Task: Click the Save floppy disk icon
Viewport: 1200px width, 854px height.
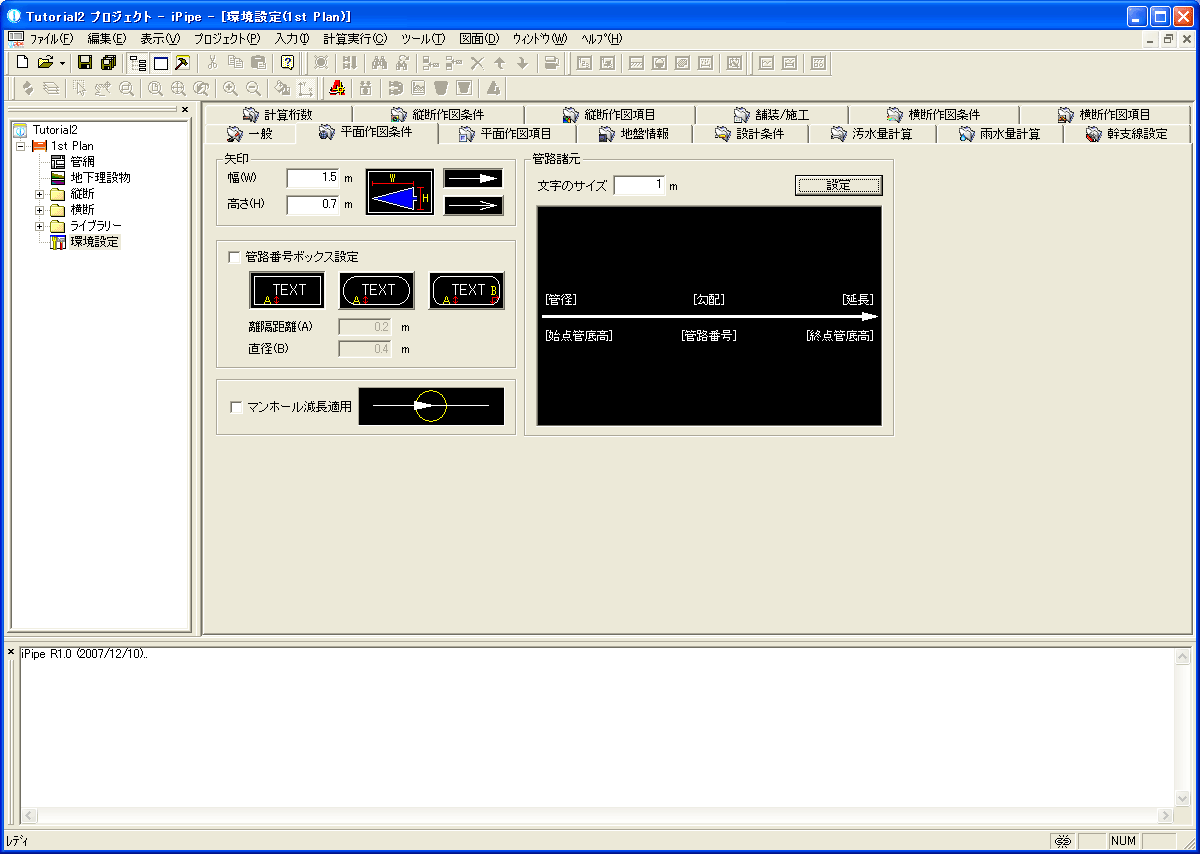Action: (85, 63)
